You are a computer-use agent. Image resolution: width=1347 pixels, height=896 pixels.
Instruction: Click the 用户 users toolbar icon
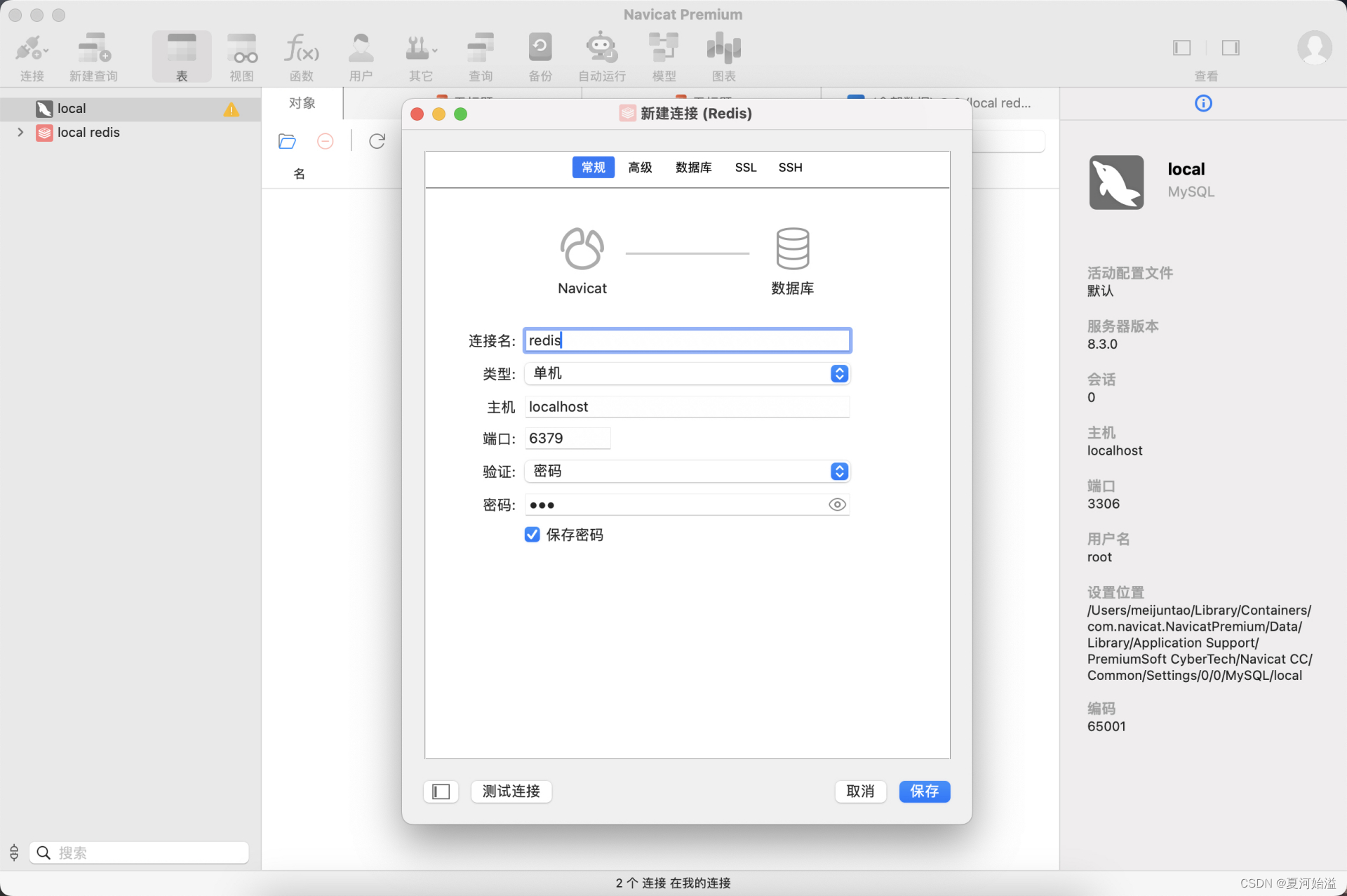pos(361,57)
